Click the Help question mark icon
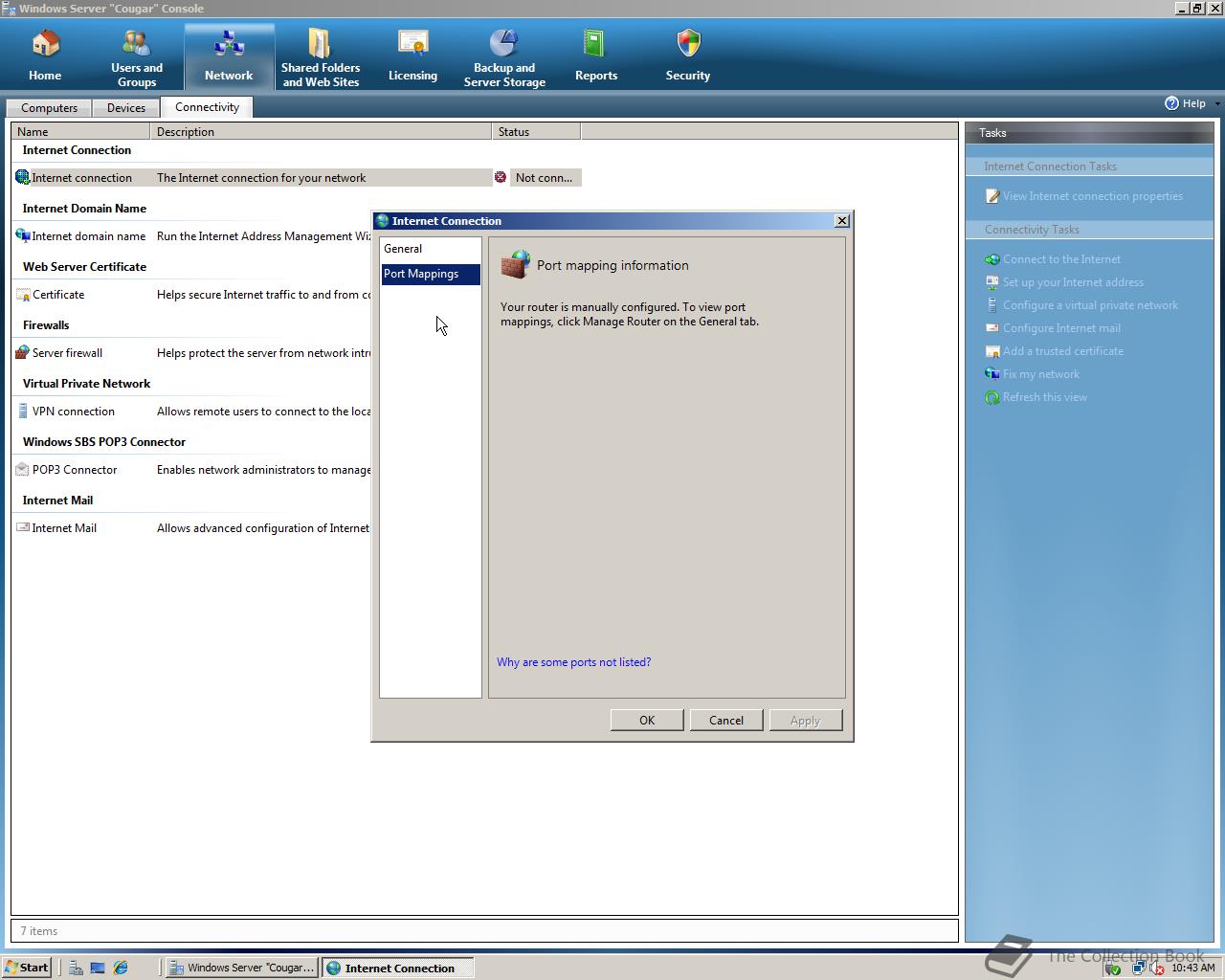The width and height of the screenshot is (1225, 980). pos(1171,103)
